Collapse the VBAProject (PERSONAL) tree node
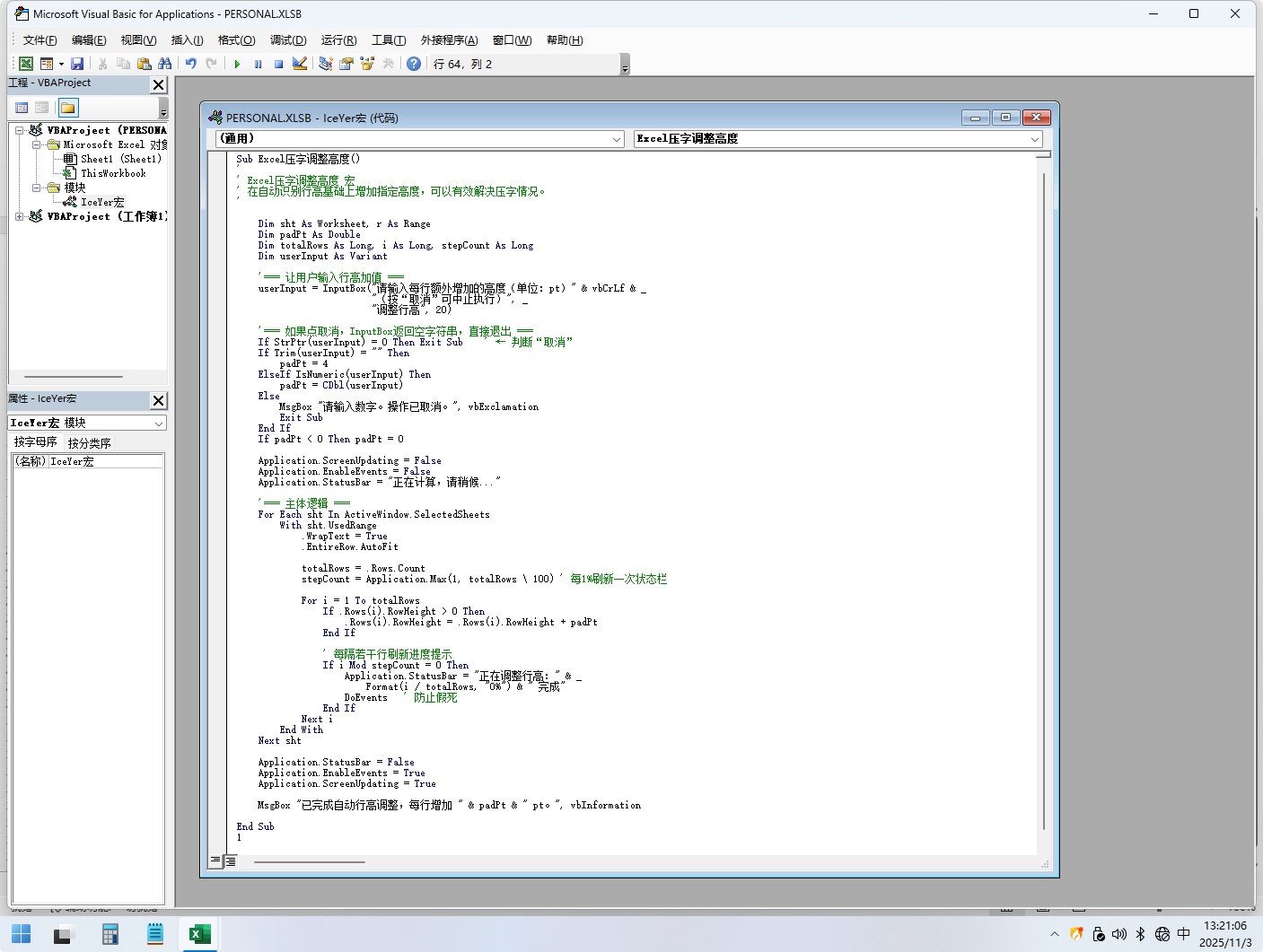The height and width of the screenshot is (952, 1263). point(20,130)
